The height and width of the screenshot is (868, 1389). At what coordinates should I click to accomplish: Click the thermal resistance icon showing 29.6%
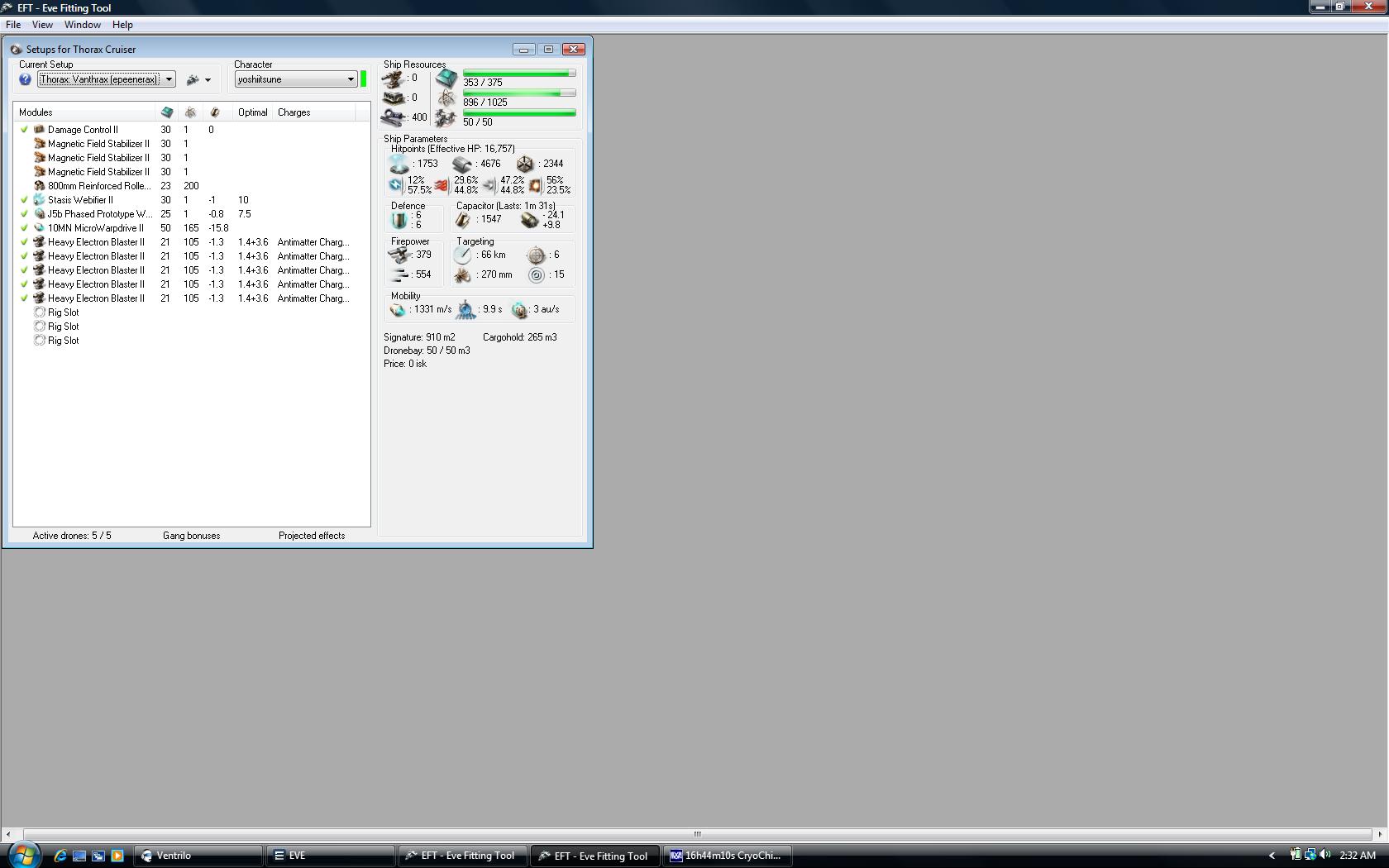[442, 185]
